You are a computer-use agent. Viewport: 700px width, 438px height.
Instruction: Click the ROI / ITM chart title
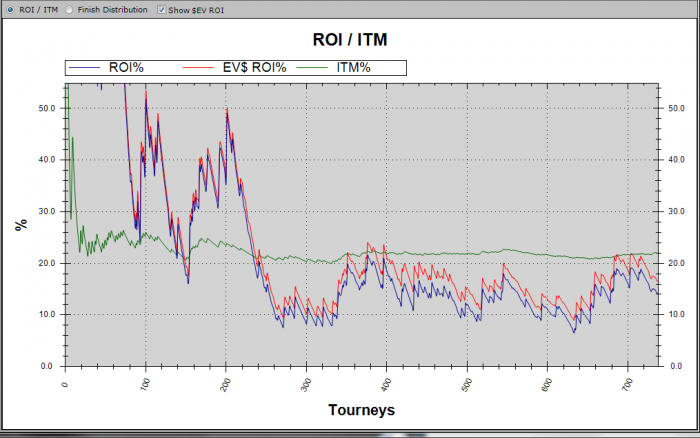[x=350, y=39]
